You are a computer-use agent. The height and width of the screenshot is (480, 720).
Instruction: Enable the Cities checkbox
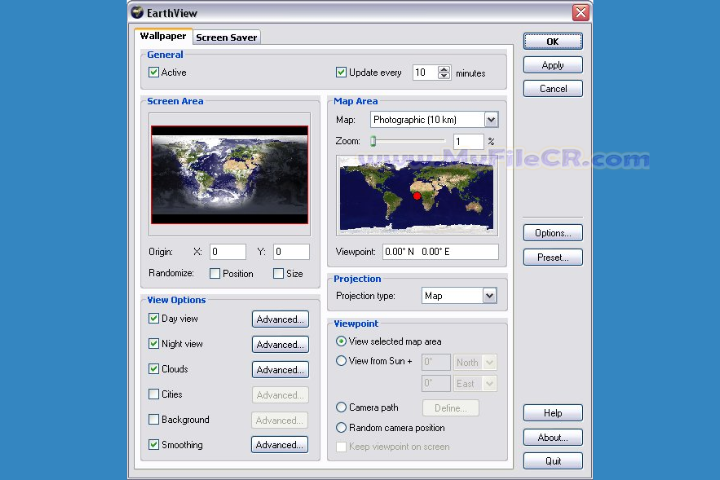pyautogui.click(x=153, y=394)
